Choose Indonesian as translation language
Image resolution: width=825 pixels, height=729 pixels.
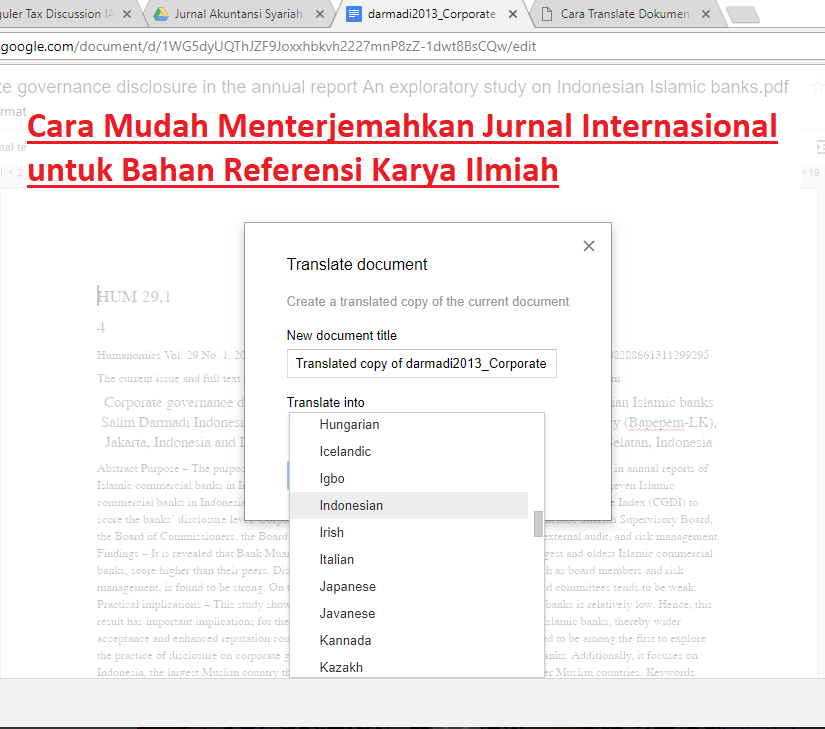point(409,505)
